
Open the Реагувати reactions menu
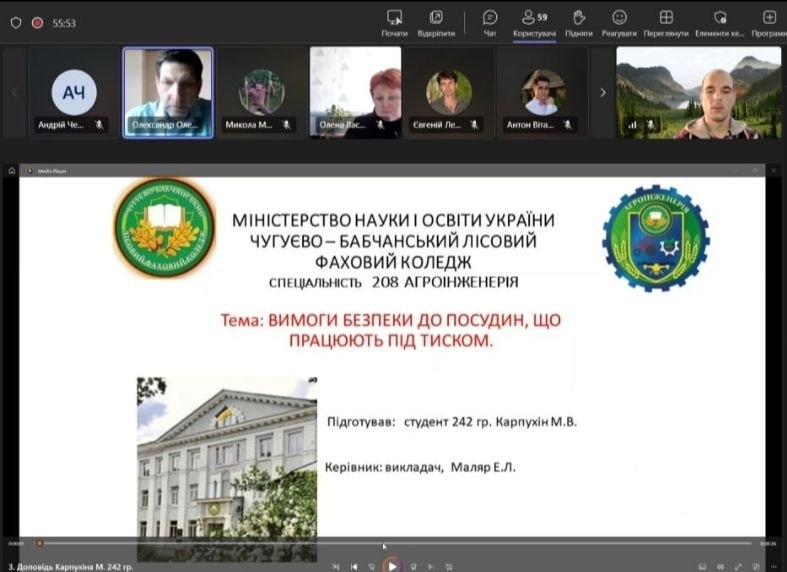tap(619, 22)
